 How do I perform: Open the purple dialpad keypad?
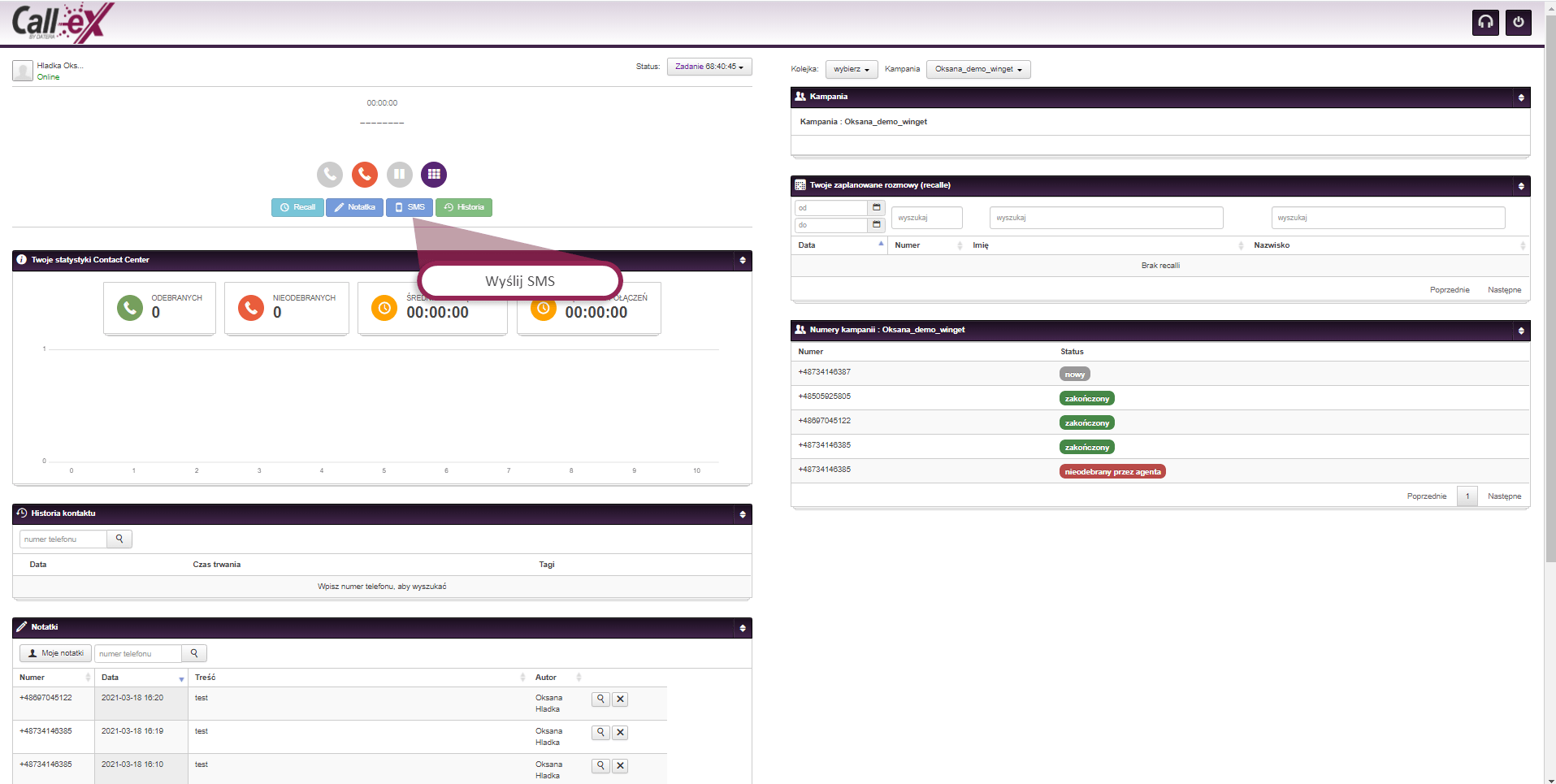434,174
